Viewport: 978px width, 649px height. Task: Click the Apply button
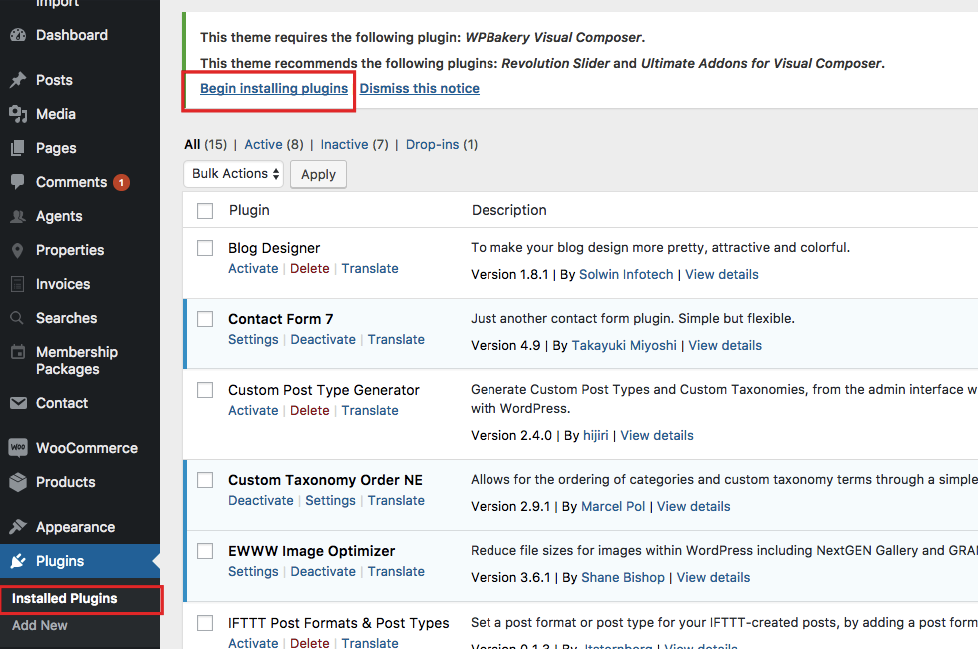pos(318,174)
